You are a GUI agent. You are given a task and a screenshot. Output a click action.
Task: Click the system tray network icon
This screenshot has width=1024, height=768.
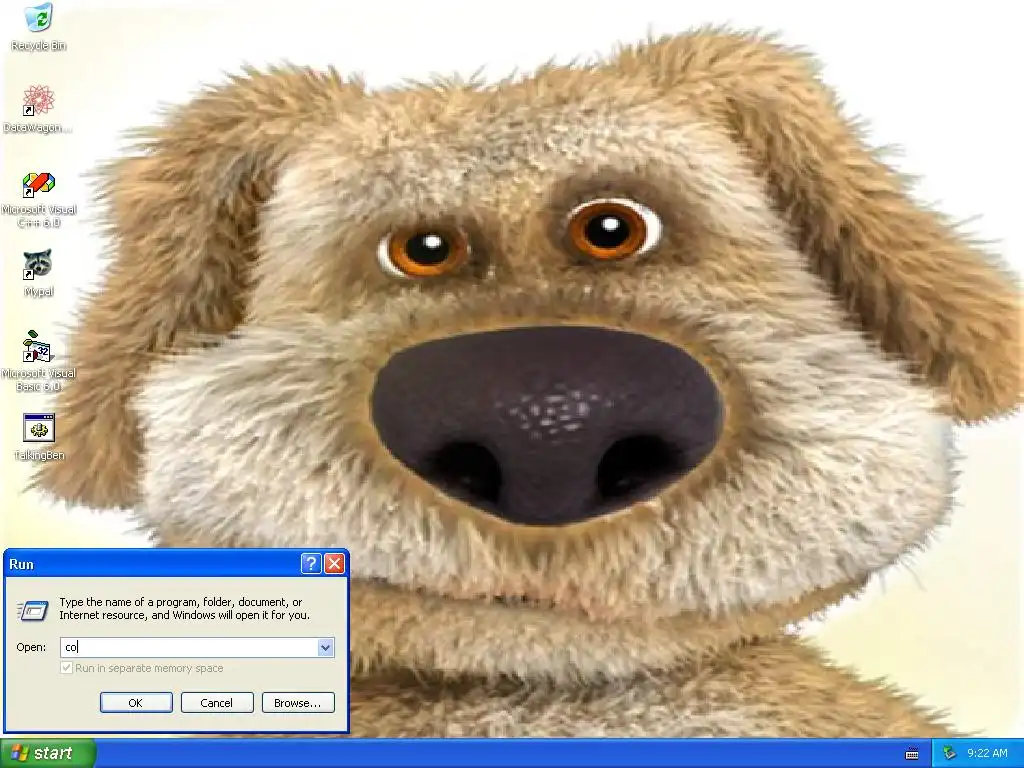coord(949,754)
